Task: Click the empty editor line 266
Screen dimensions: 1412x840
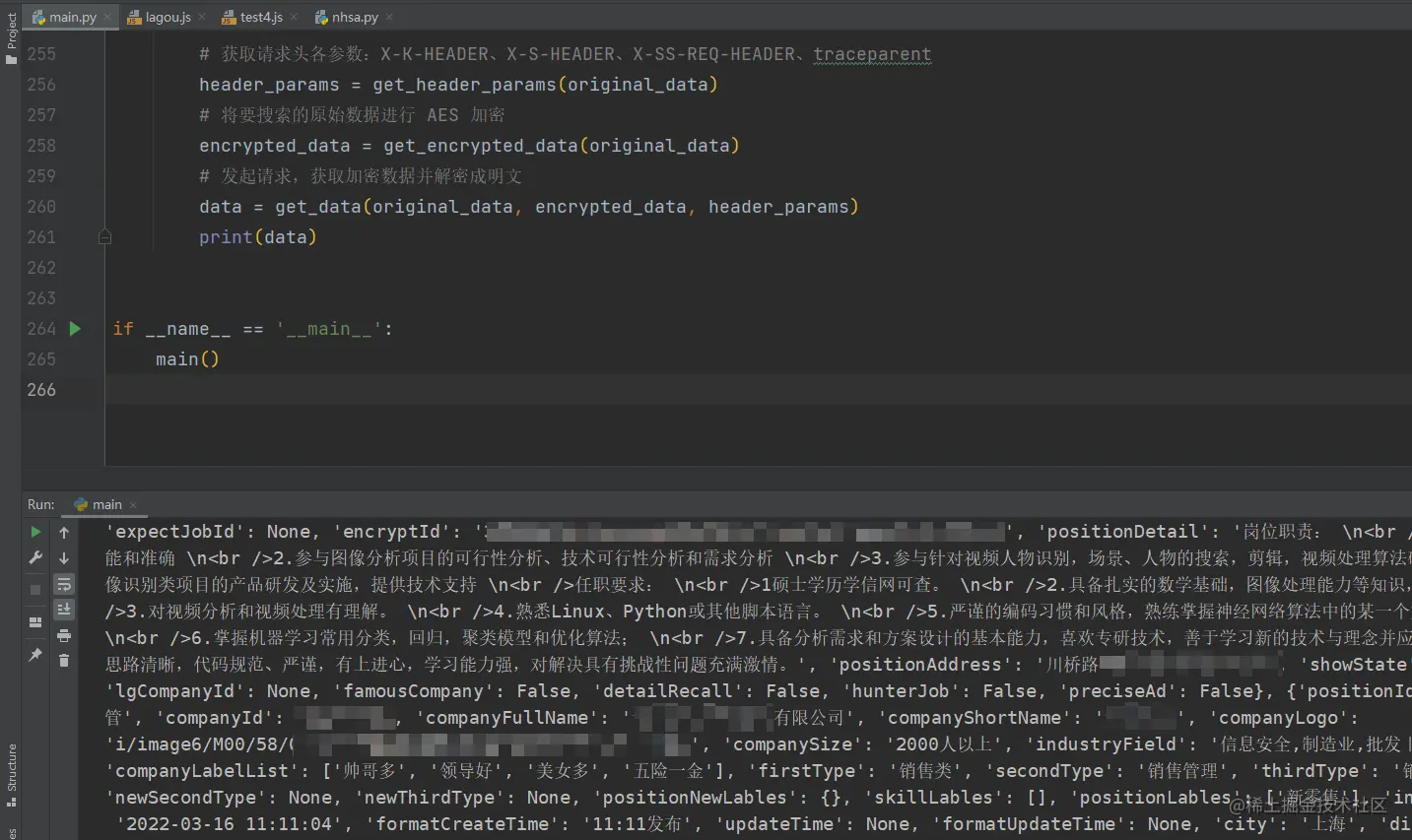Action: [x=759, y=390]
